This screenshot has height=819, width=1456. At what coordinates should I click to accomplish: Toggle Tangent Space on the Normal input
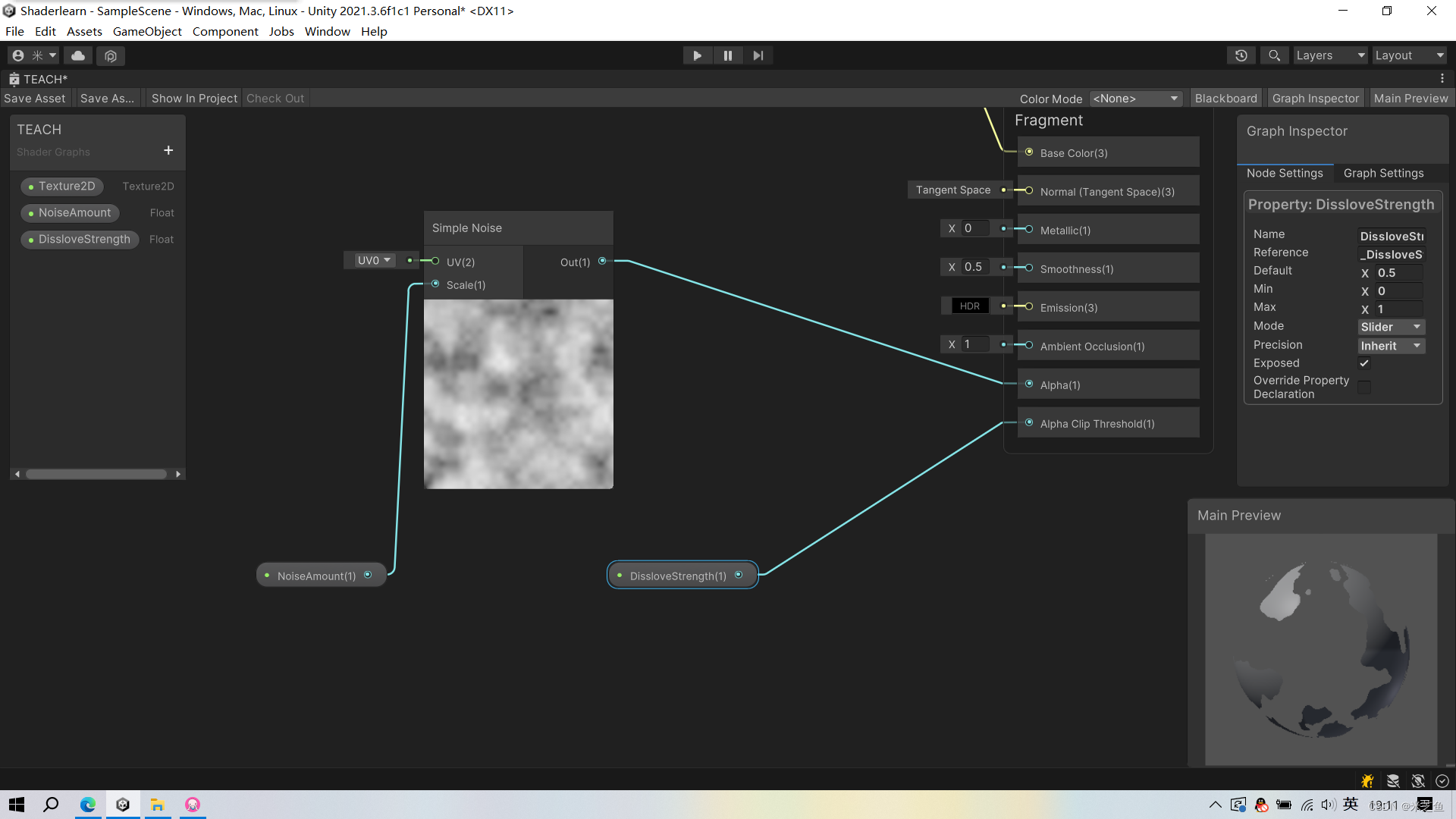(952, 190)
